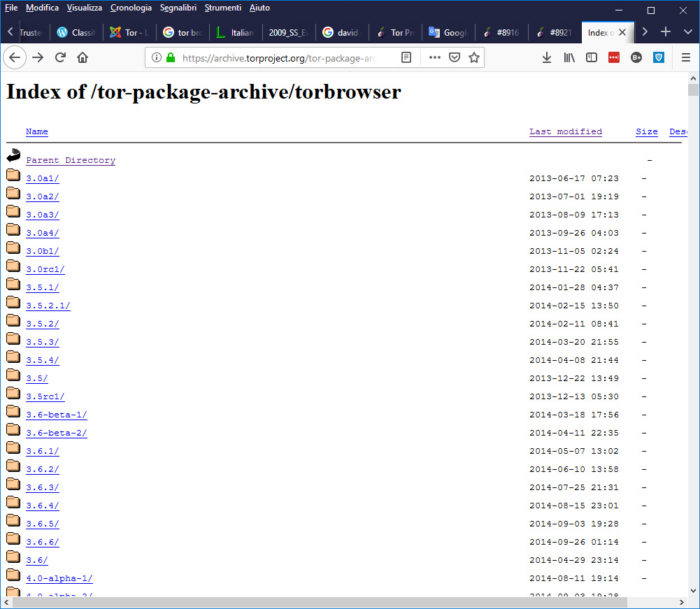Switch to the david Google tab
The height and width of the screenshot is (609, 700).
click(342, 33)
